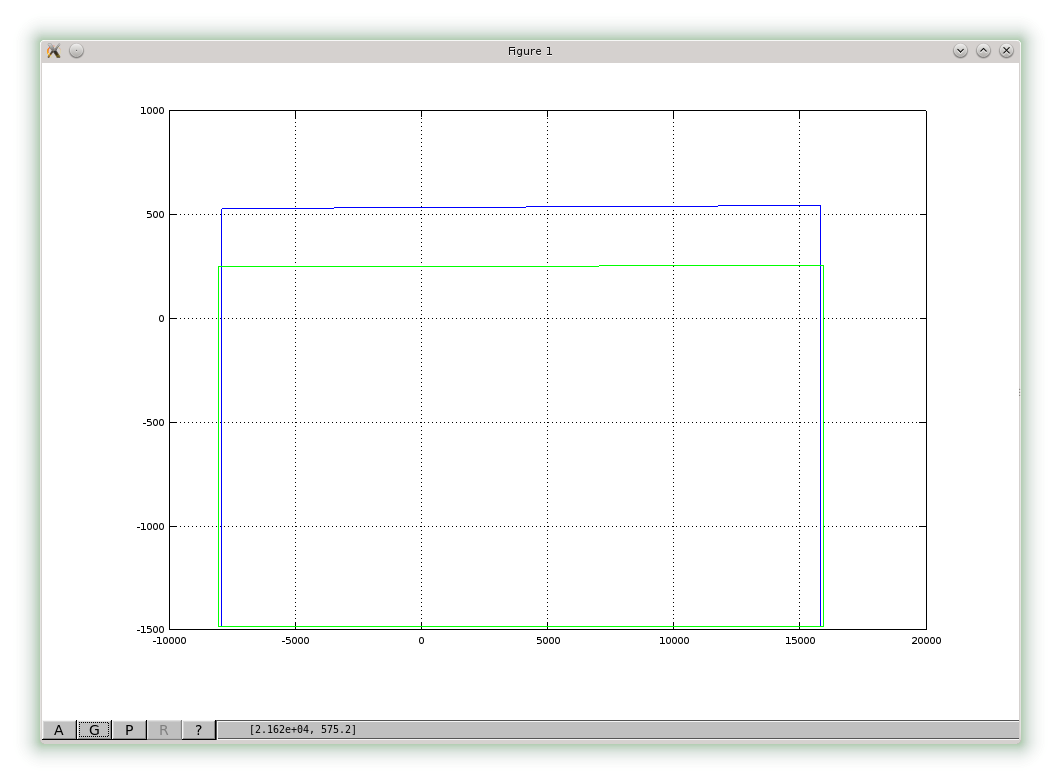1061x784 pixels.
Task: Toggle the G grid button
Action: (94, 730)
